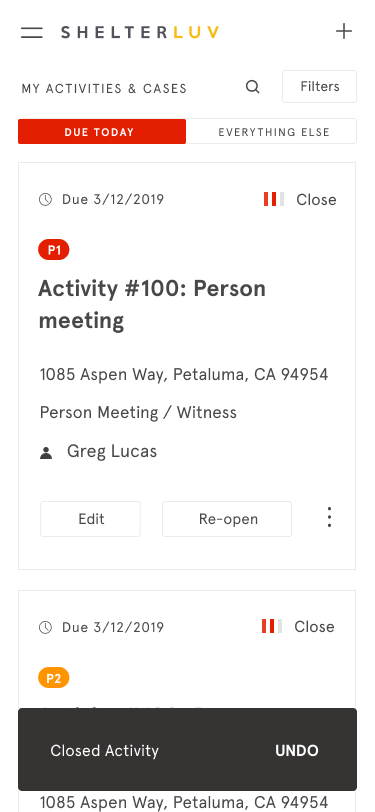Close the first activity card
The height and width of the screenshot is (812, 375).
tap(316, 200)
